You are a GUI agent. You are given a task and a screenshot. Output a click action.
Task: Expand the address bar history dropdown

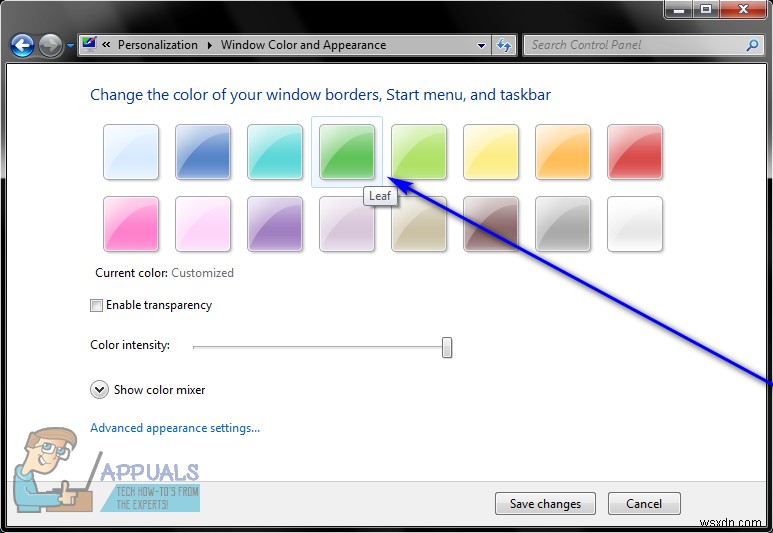481,45
